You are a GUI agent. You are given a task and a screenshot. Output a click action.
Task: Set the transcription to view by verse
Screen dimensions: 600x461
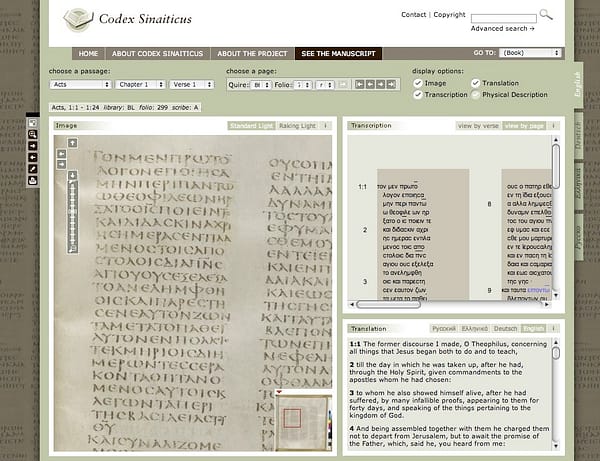[x=478, y=125]
